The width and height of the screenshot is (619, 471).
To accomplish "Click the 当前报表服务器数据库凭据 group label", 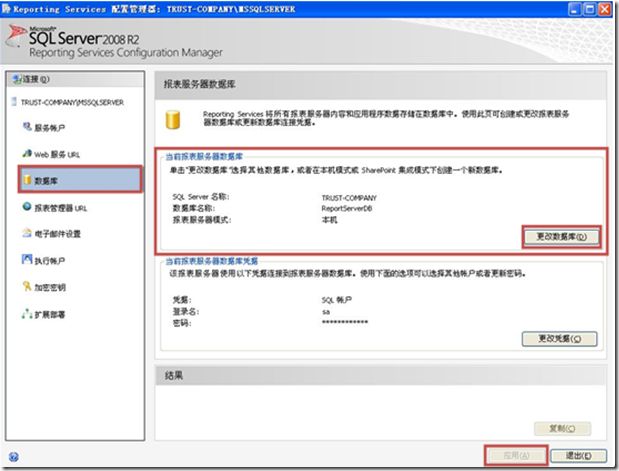I will (x=212, y=261).
